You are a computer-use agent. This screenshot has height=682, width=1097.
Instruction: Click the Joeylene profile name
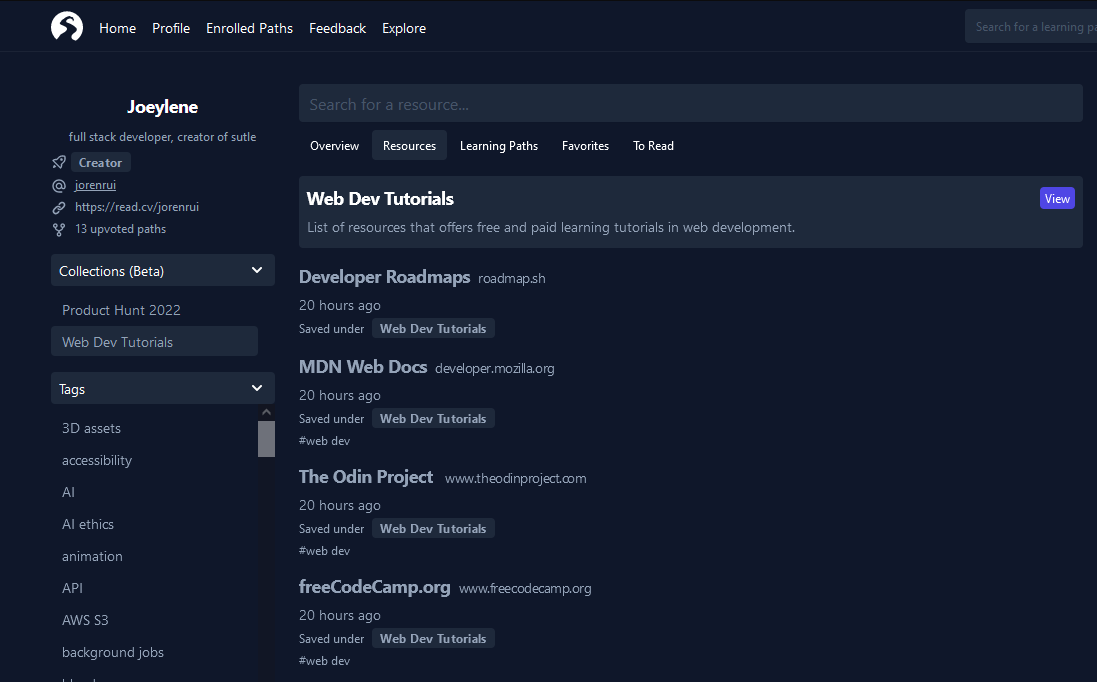pos(162,106)
